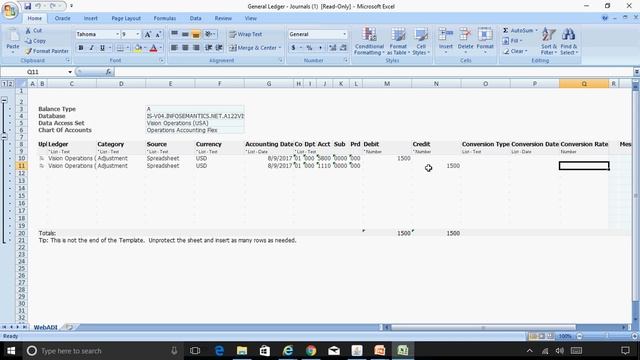Image resolution: width=640 pixels, height=360 pixels.
Task: Decrease indent in Alignment group
Action: pos(209,48)
